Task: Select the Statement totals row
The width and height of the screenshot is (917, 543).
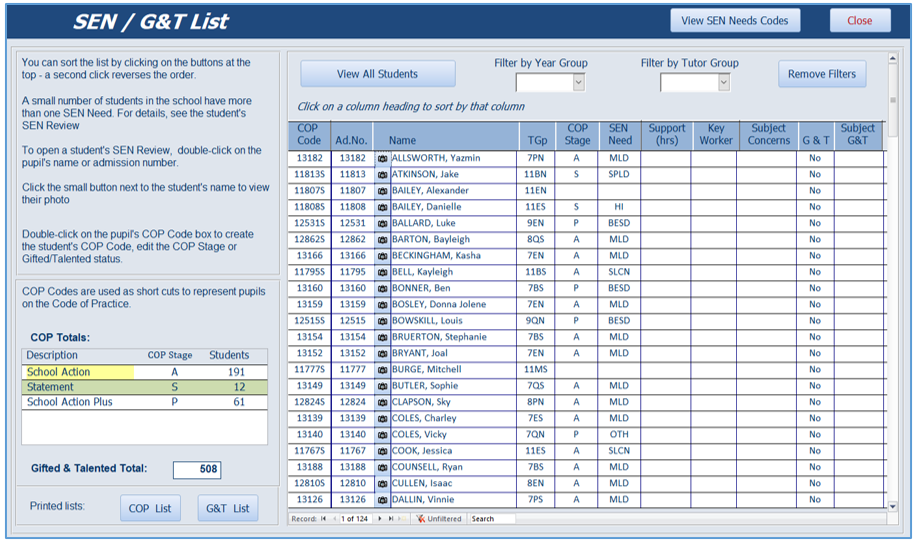Action: [144, 387]
